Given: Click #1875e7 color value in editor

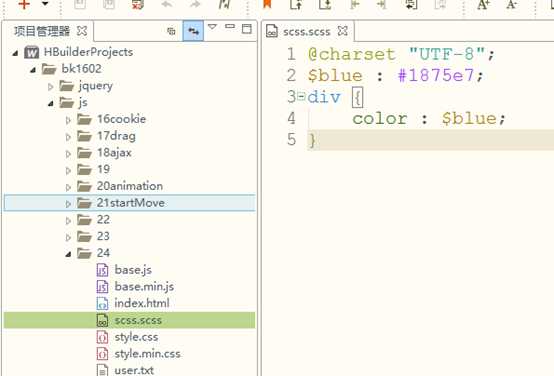Looking at the screenshot, I should [436, 75].
